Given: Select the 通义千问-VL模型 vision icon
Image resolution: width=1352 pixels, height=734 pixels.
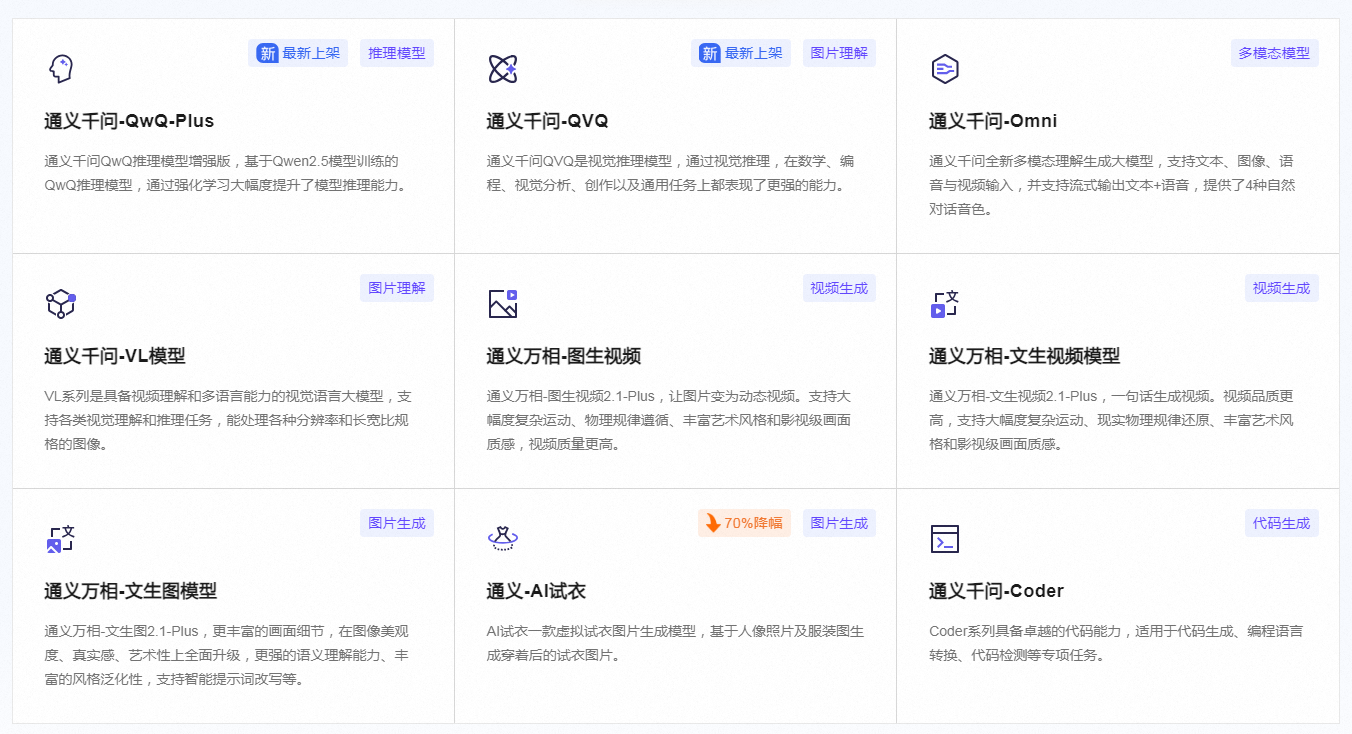Looking at the screenshot, I should [x=62, y=303].
